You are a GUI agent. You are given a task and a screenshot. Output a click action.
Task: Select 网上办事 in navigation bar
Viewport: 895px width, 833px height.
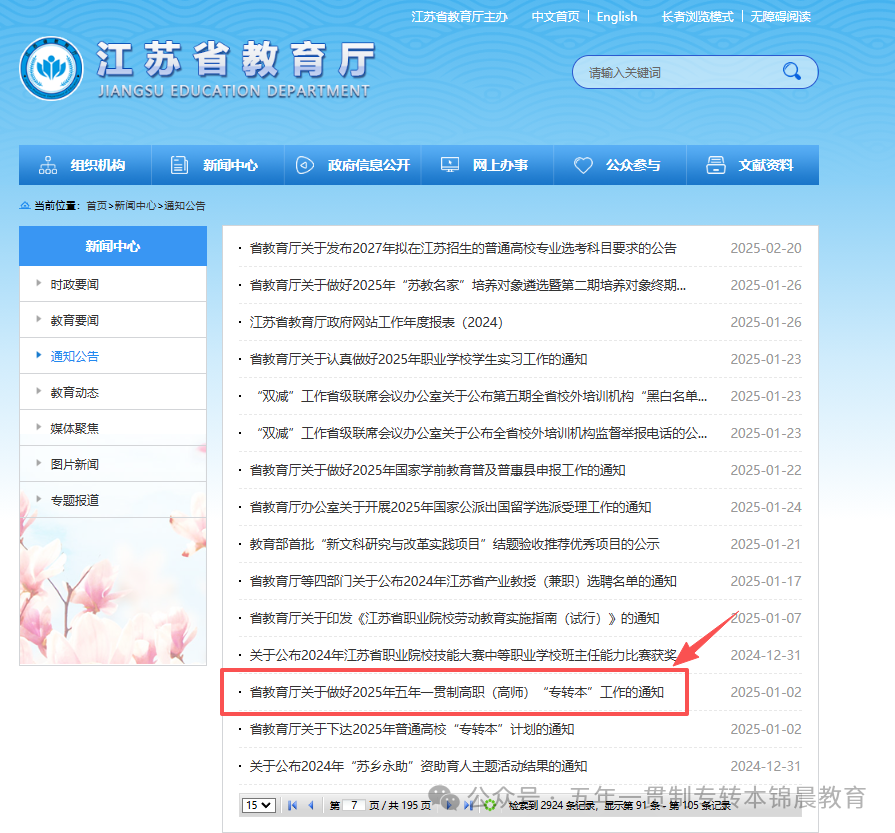pyautogui.click(x=487, y=165)
